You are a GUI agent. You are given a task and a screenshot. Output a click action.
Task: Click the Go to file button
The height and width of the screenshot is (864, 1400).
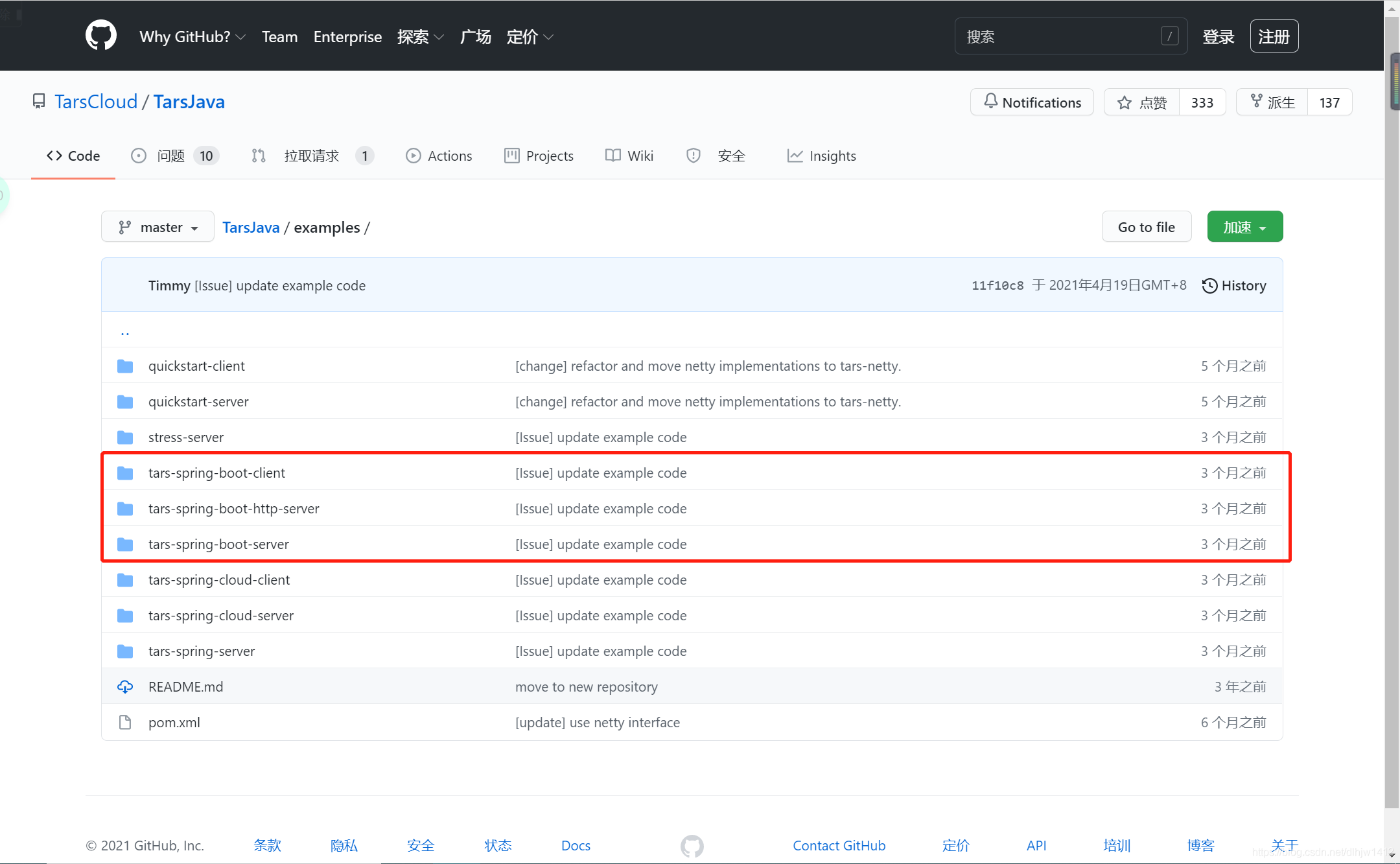point(1146,227)
